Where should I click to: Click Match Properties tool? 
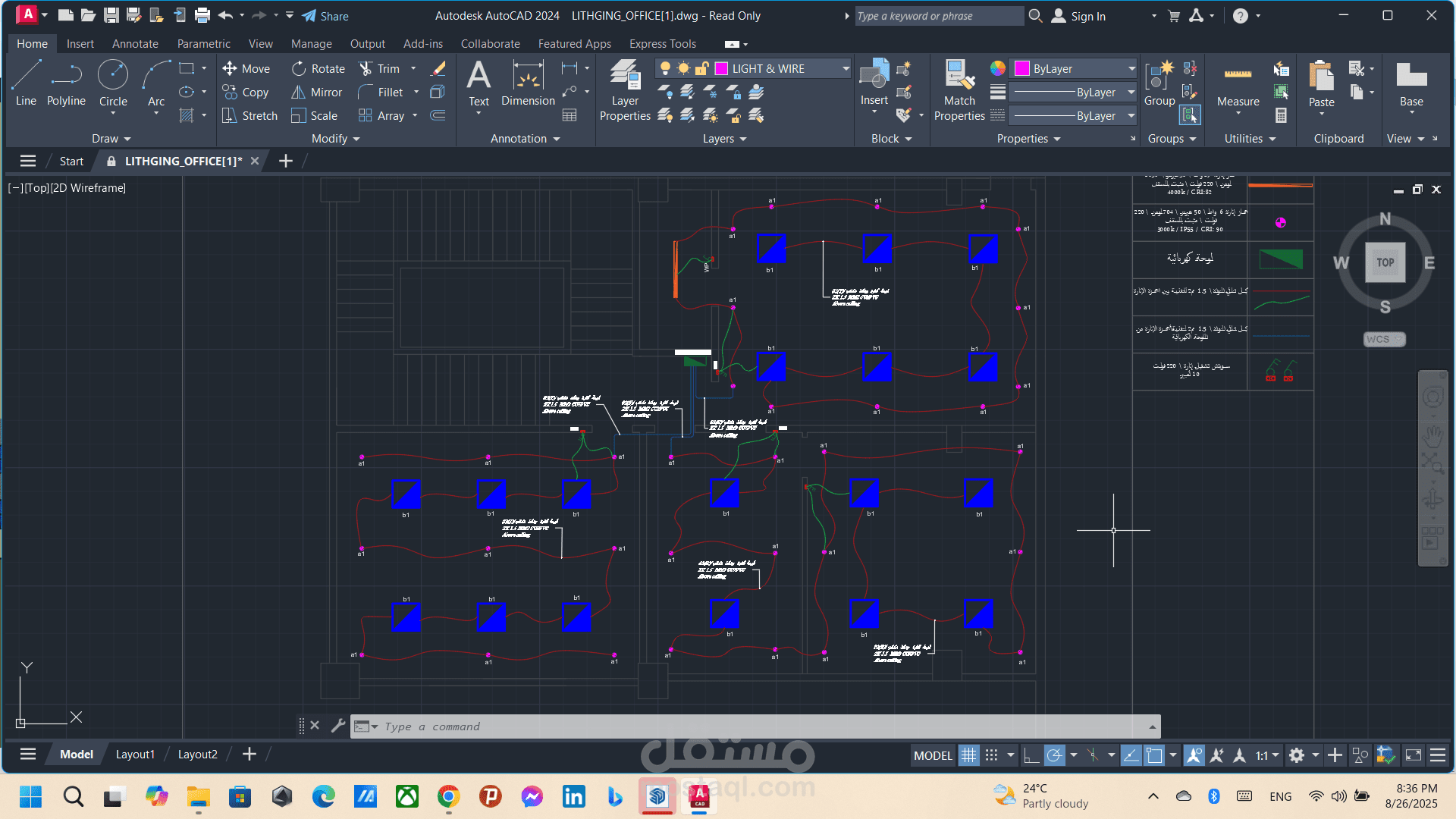pyautogui.click(x=959, y=89)
